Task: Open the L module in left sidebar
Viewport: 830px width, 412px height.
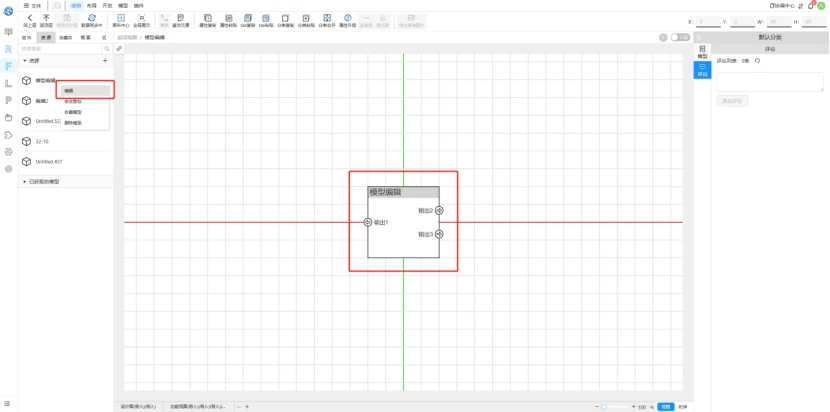Action: tap(8, 83)
